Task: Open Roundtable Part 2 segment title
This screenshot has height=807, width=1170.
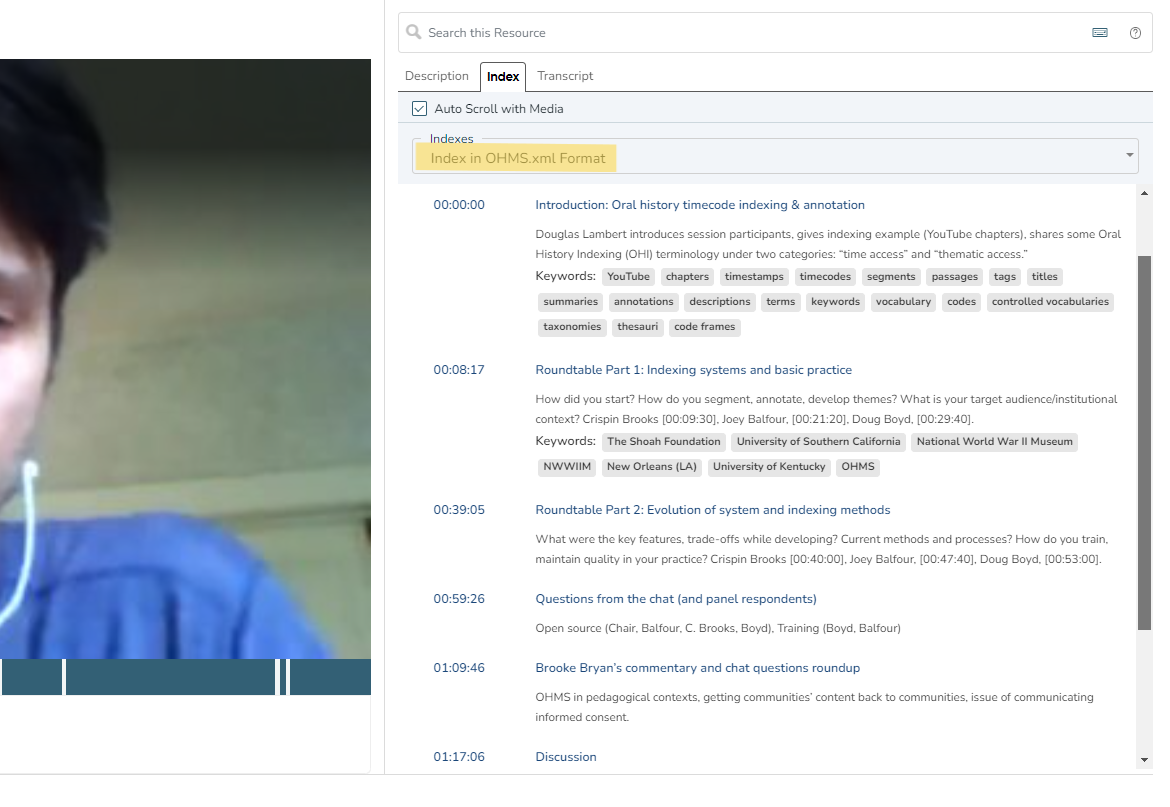Action: (712, 510)
